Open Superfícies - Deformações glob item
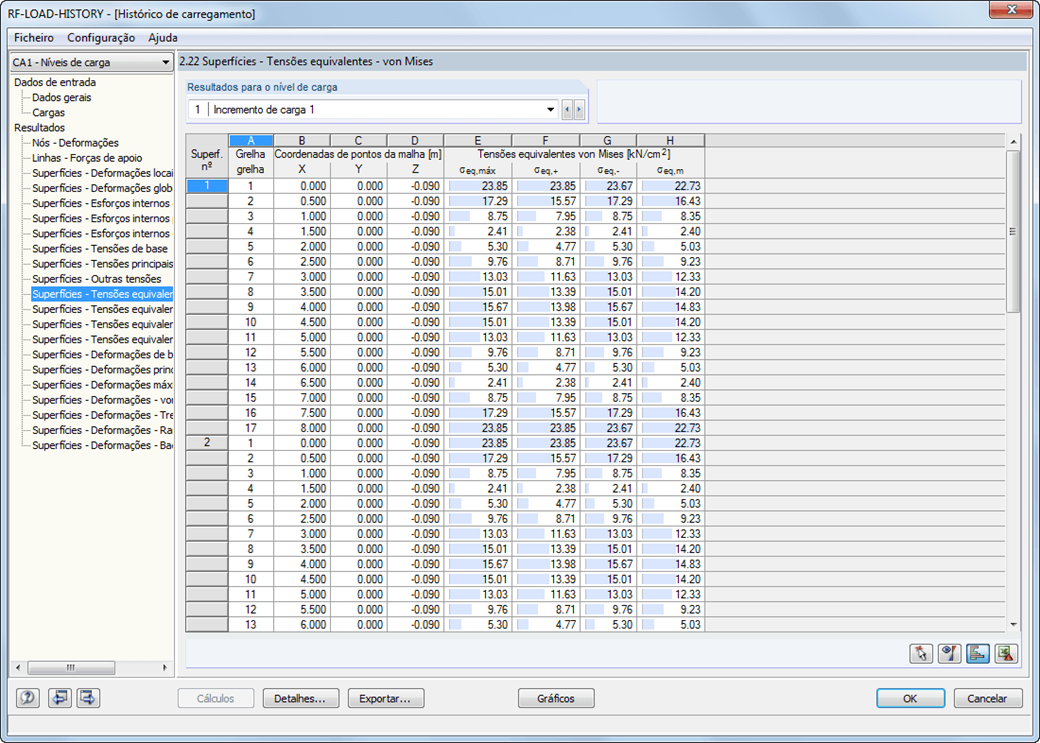1040x743 pixels. (x=102, y=188)
